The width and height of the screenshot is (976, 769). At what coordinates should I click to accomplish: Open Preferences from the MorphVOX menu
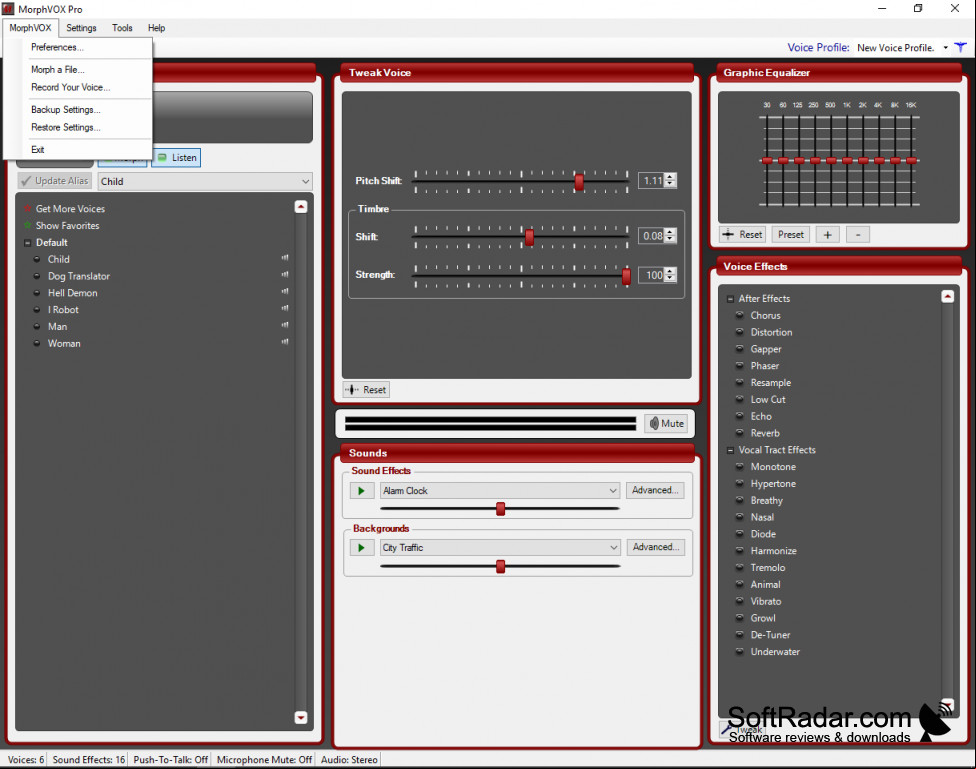coord(57,47)
